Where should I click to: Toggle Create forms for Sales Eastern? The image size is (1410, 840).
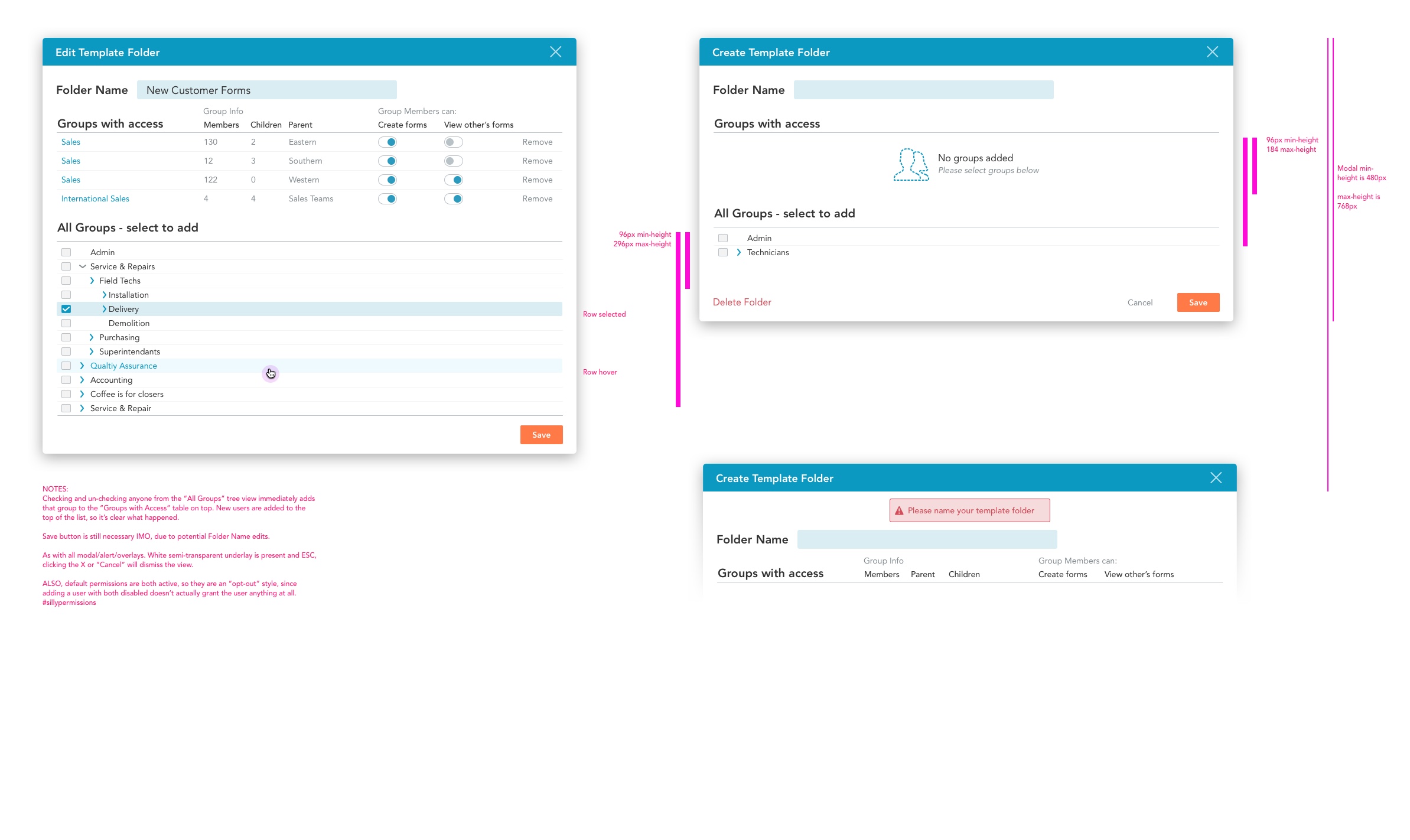pyautogui.click(x=387, y=142)
